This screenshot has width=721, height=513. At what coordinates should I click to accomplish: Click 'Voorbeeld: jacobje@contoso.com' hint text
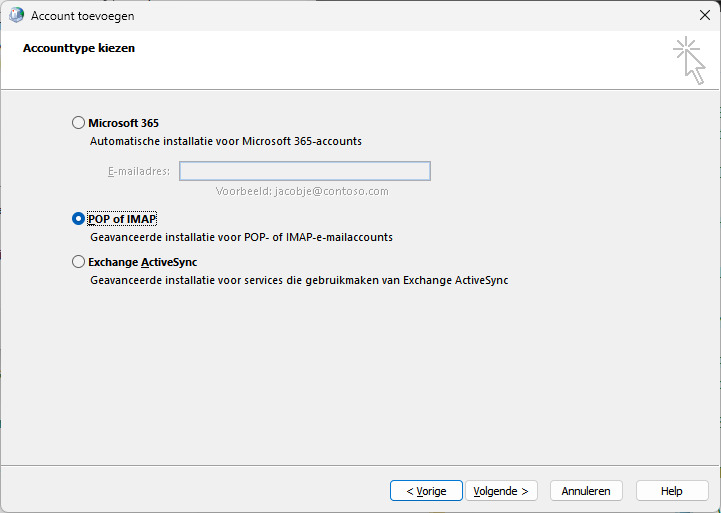pos(302,191)
